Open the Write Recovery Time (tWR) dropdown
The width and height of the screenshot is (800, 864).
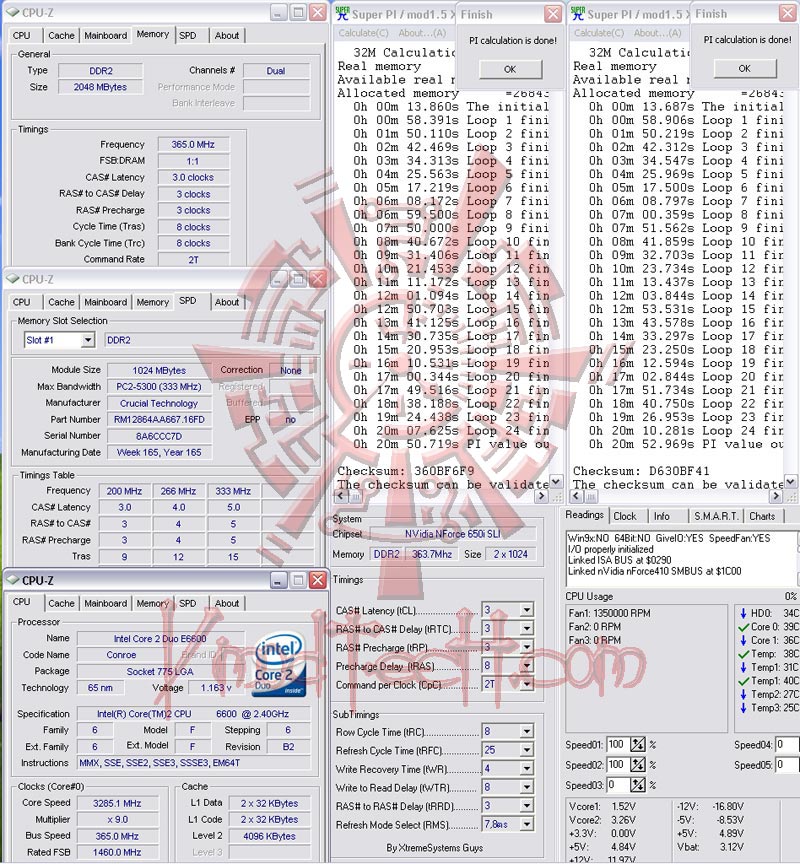click(527, 769)
